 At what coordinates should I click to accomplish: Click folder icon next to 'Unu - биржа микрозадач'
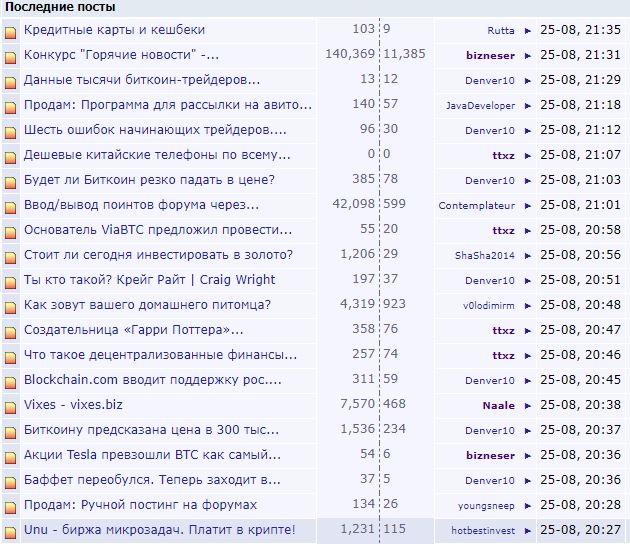[10, 531]
